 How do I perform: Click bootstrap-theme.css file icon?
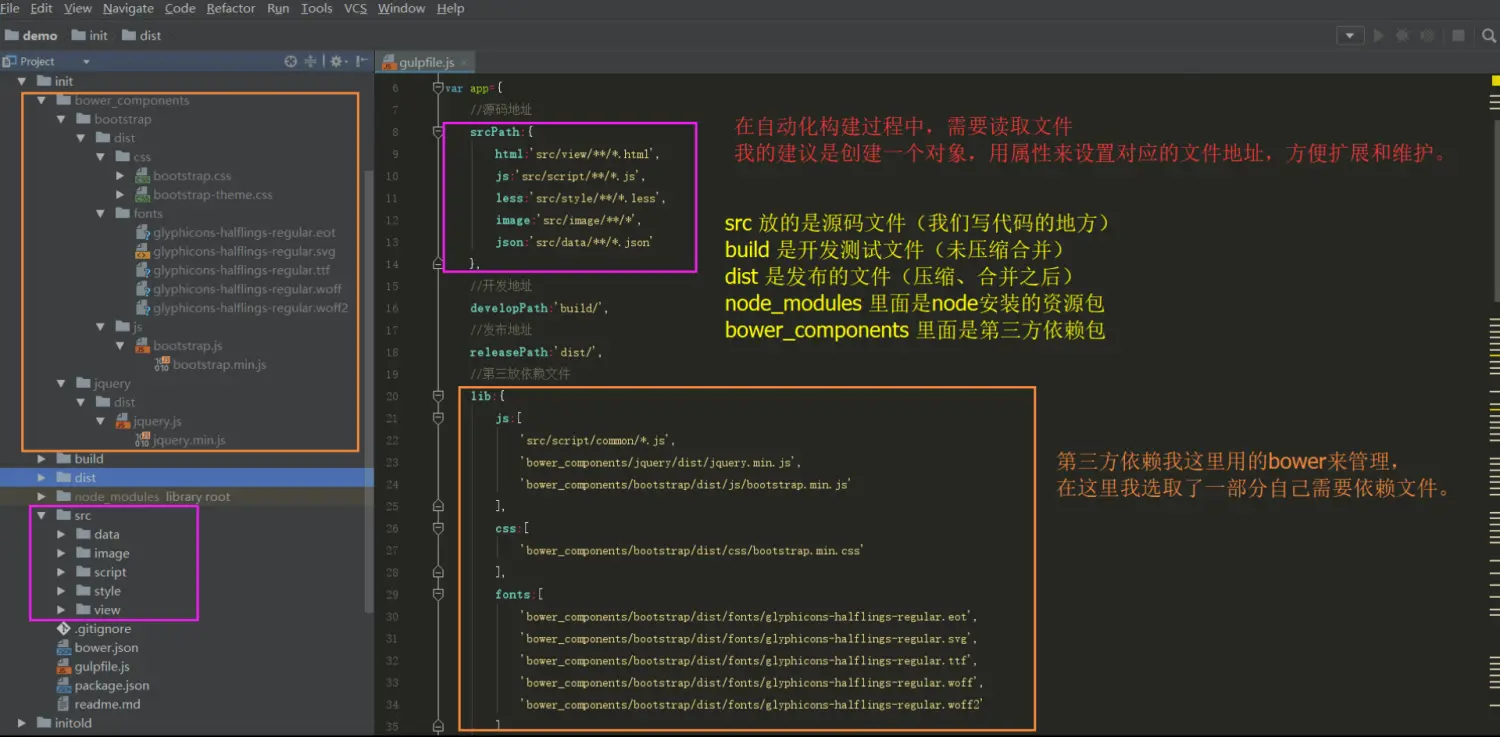pos(143,195)
